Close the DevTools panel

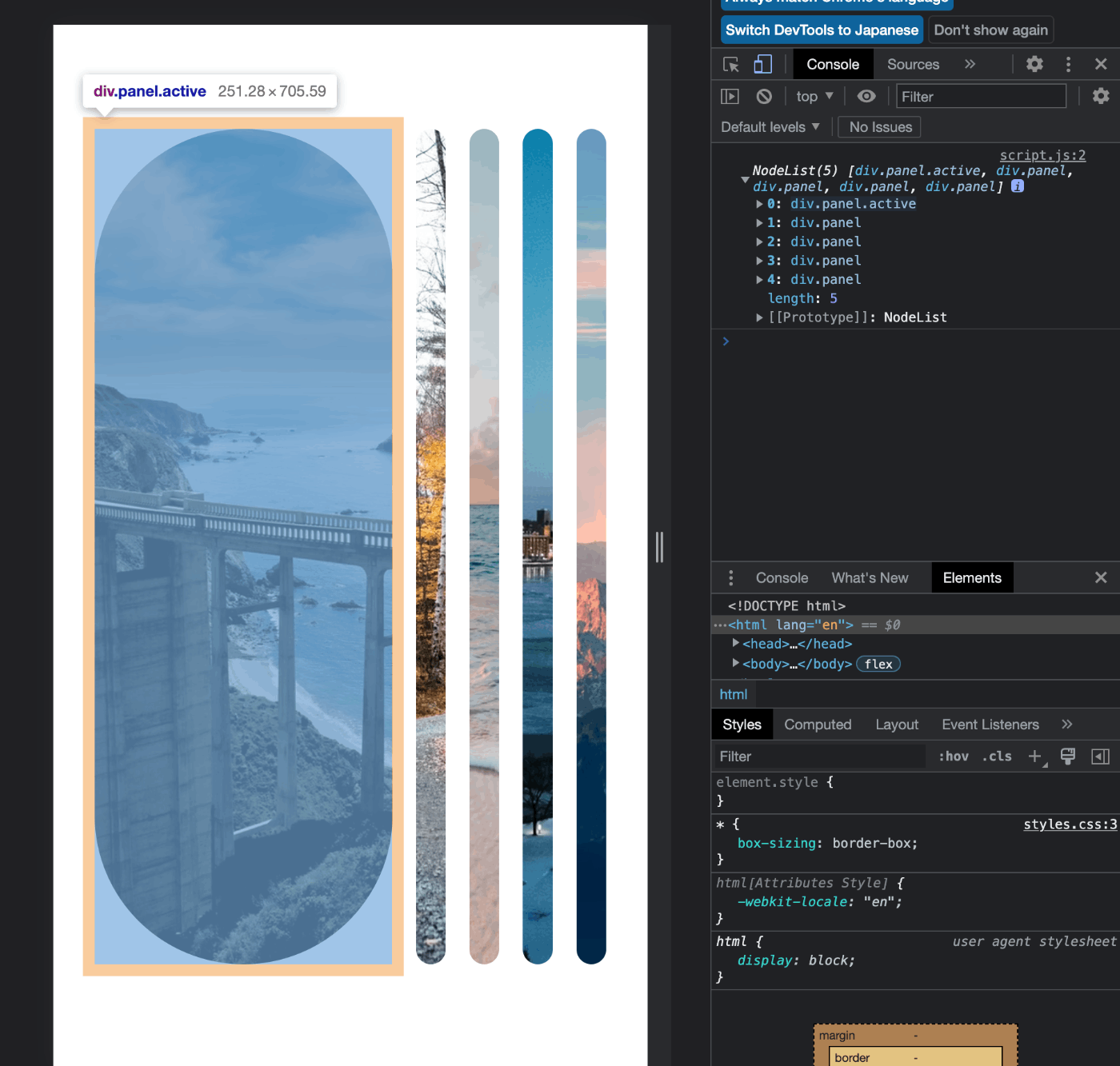(x=1101, y=64)
